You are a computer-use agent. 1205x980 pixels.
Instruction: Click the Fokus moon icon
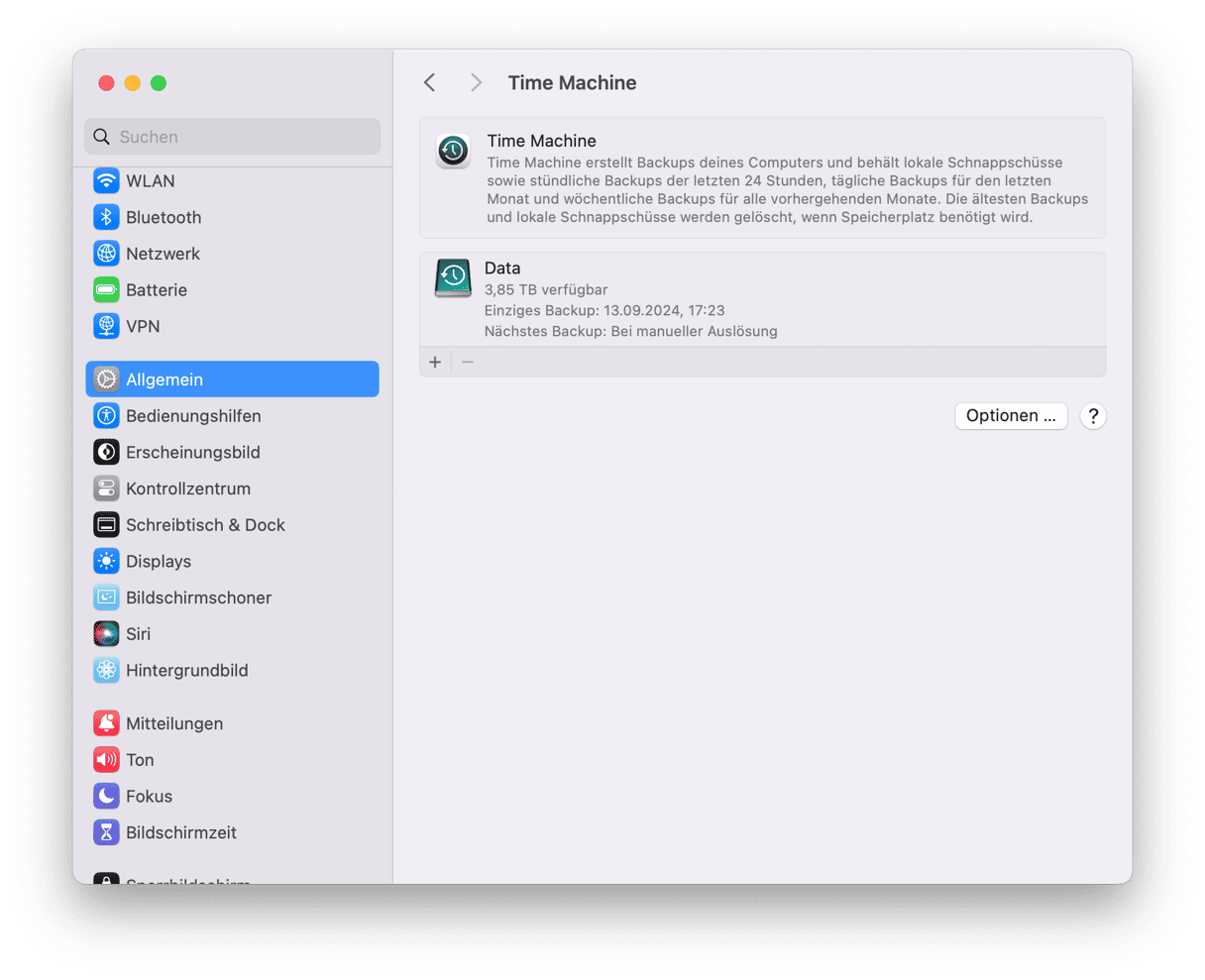[106, 796]
